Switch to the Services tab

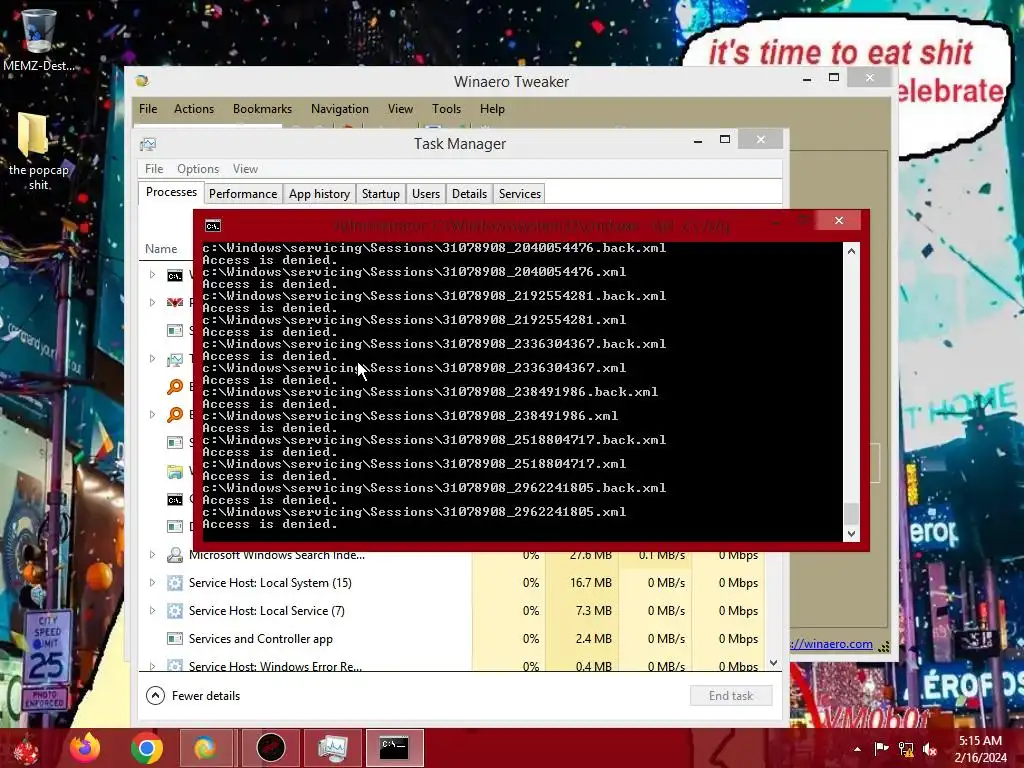click(x=520, y=194)
